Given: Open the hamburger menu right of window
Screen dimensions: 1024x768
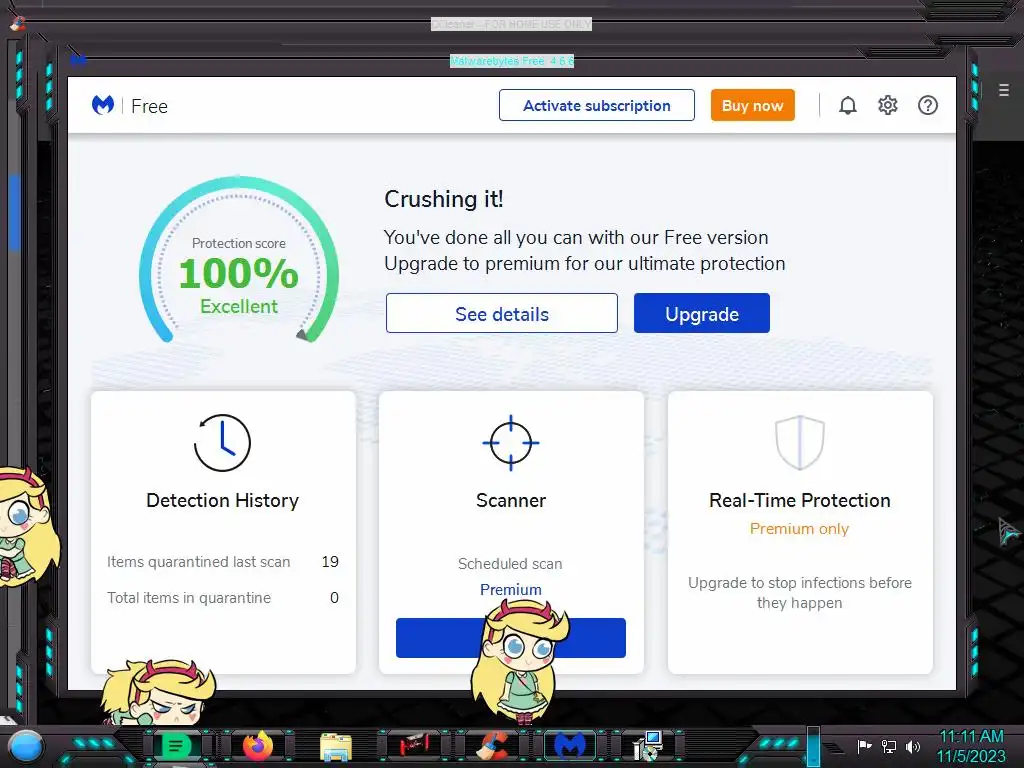Looking at the screenshot, I should pos(1004,89).
